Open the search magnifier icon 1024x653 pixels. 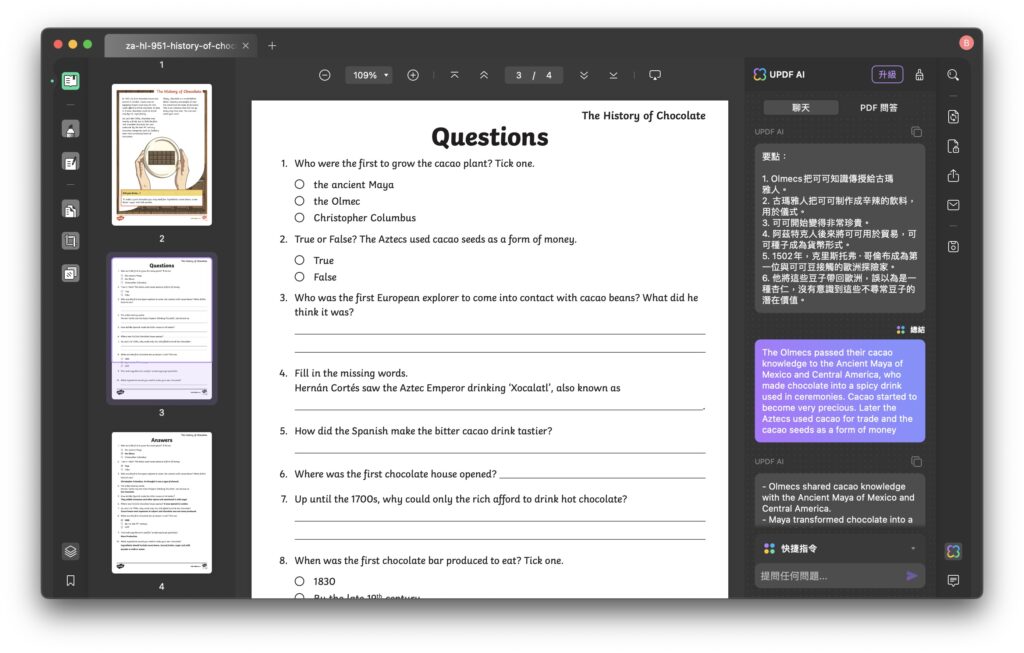point(953,75)
